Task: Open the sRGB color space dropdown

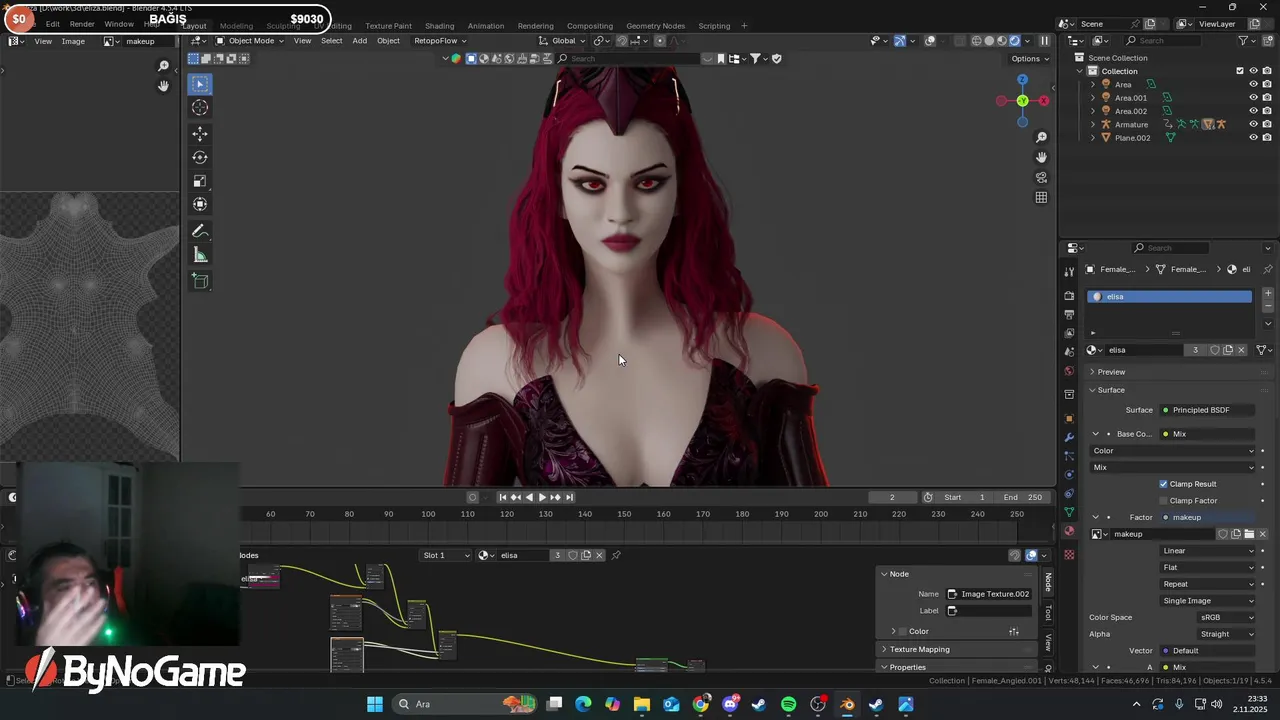Action: point(1226,617)
